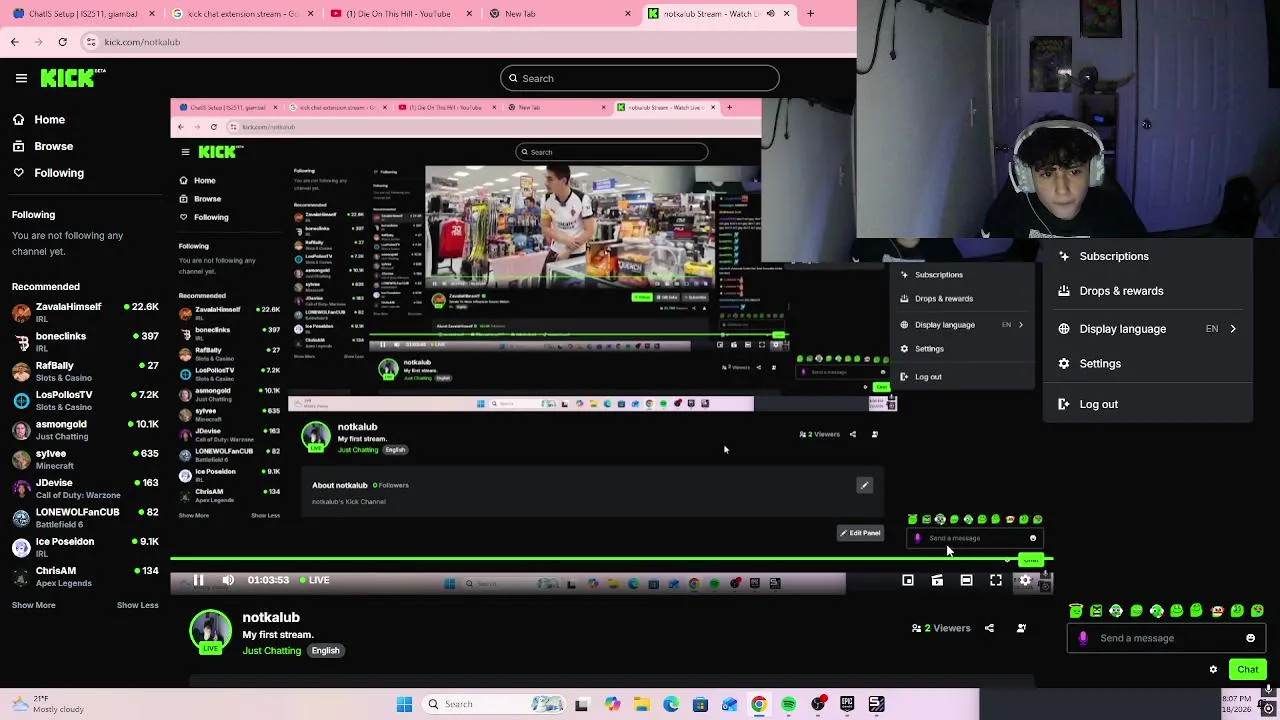The width and height of the screenshot is (1280, 720).
Task: Open OBS Studio from the taskbar
Action: pyautogui.click(x=818, y=704)
